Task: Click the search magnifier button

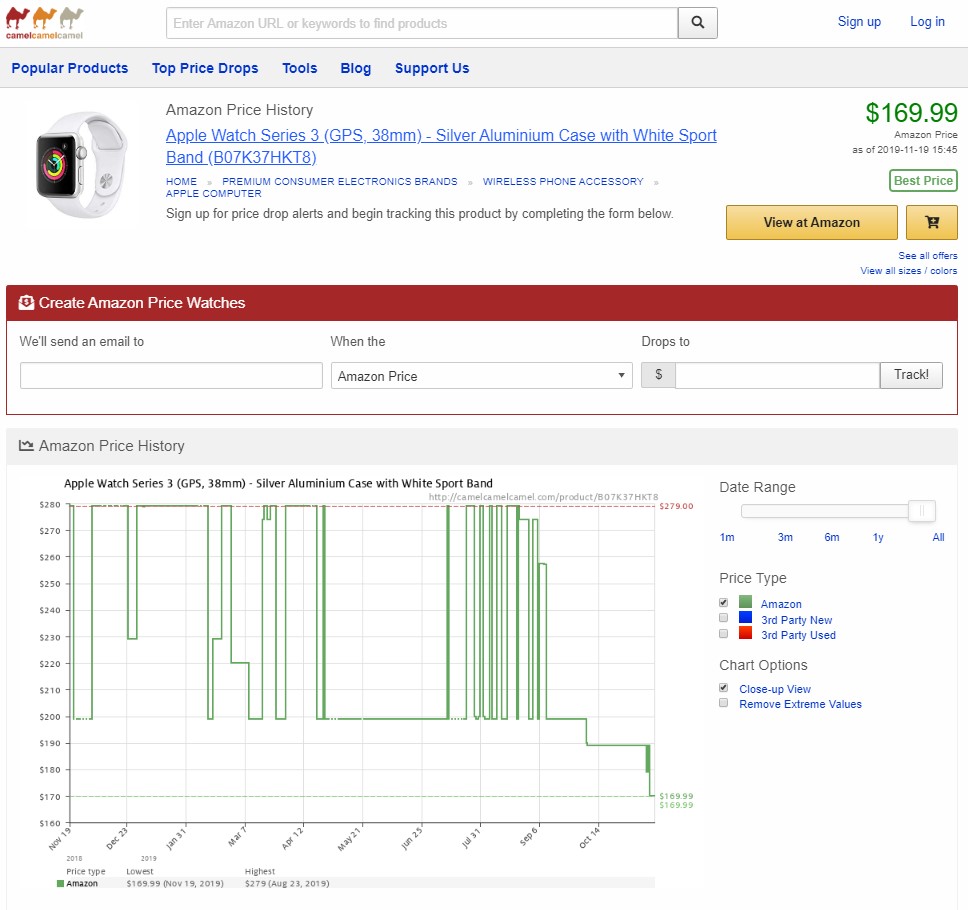Action: [698, 23]
